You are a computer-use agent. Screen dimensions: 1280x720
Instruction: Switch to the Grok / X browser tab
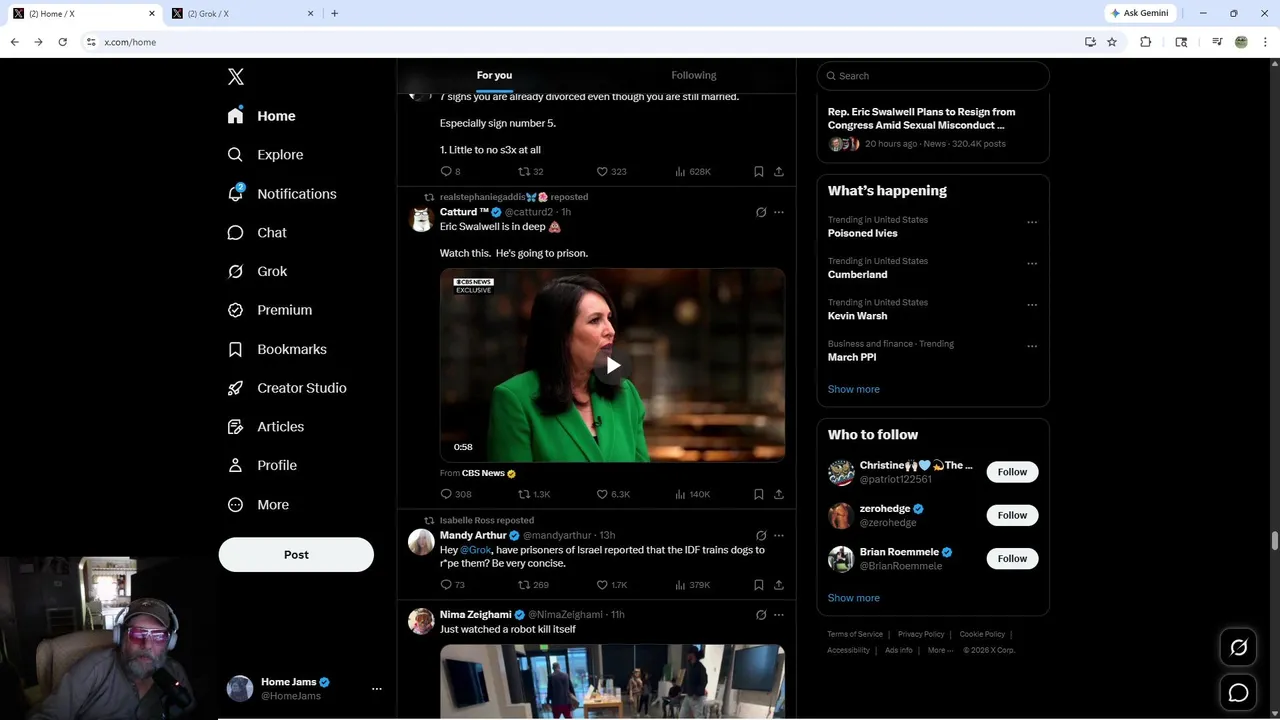click(242, 13)
